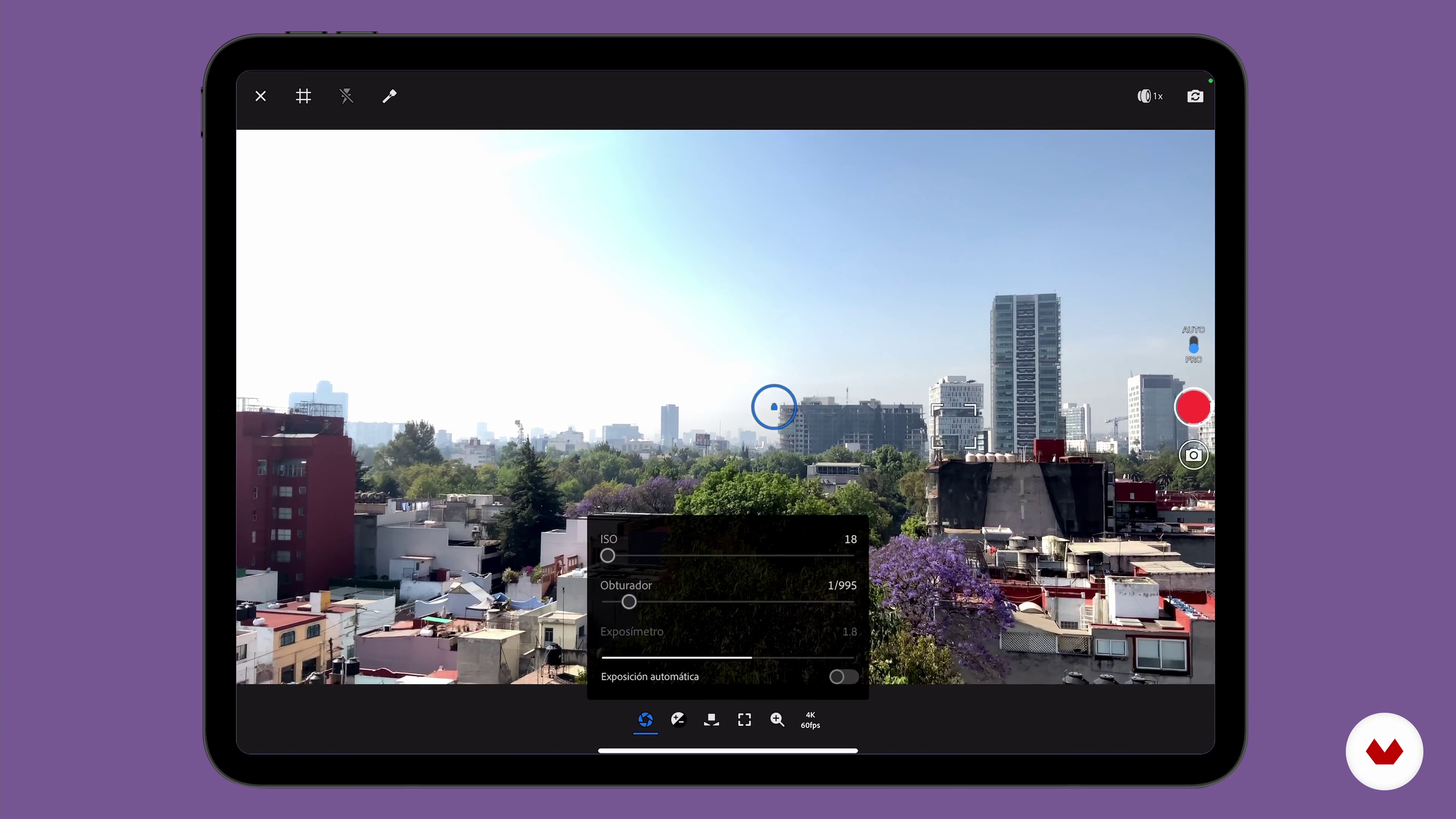Toggle the grid overlay icon

pos(303,96)
